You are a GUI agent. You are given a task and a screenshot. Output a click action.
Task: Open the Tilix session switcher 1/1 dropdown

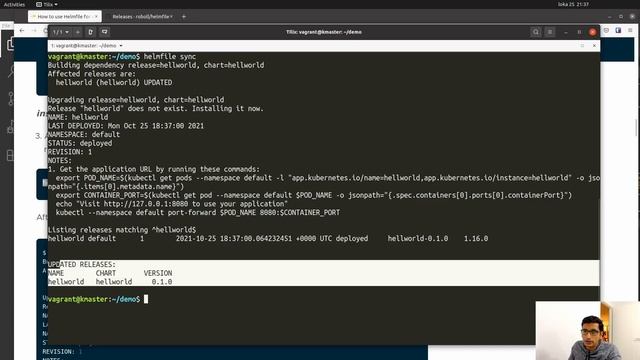click(61, 32)
